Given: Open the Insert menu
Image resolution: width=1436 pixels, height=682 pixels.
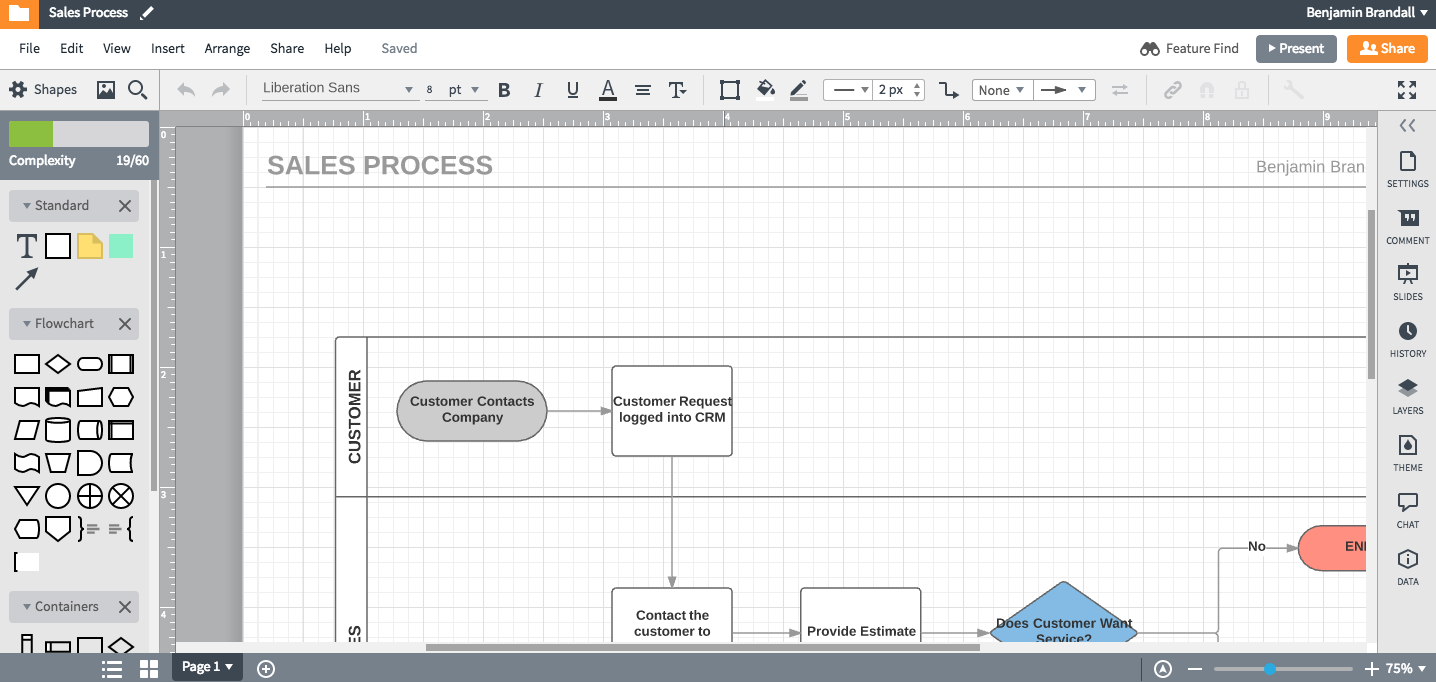Looking at the screenshot, I should tap(168, 48).
